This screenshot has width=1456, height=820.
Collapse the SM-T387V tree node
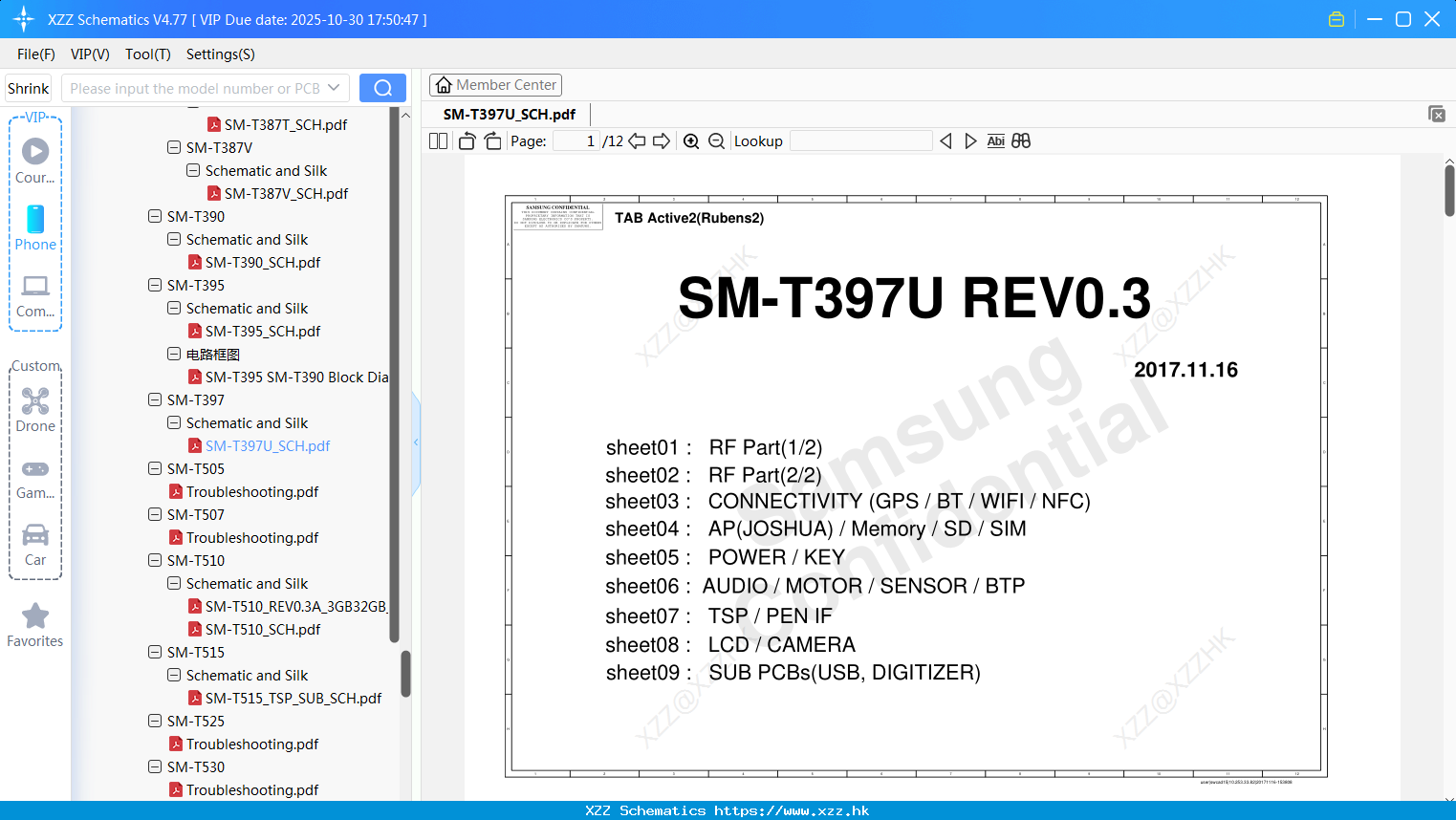pyautogui.click(x=174, y=147)
